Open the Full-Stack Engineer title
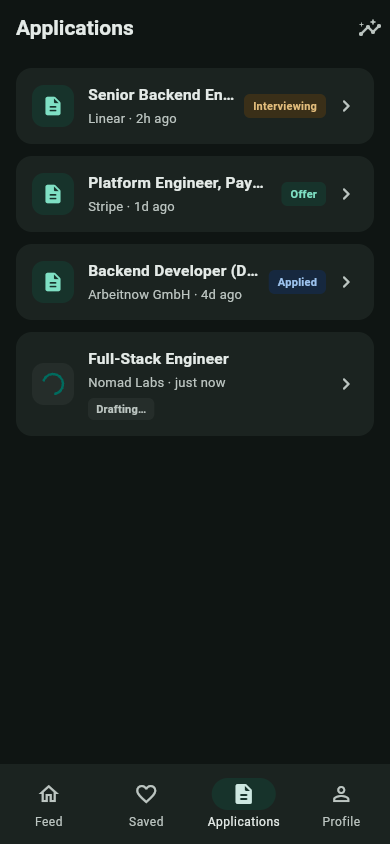 tap(158, 359)
